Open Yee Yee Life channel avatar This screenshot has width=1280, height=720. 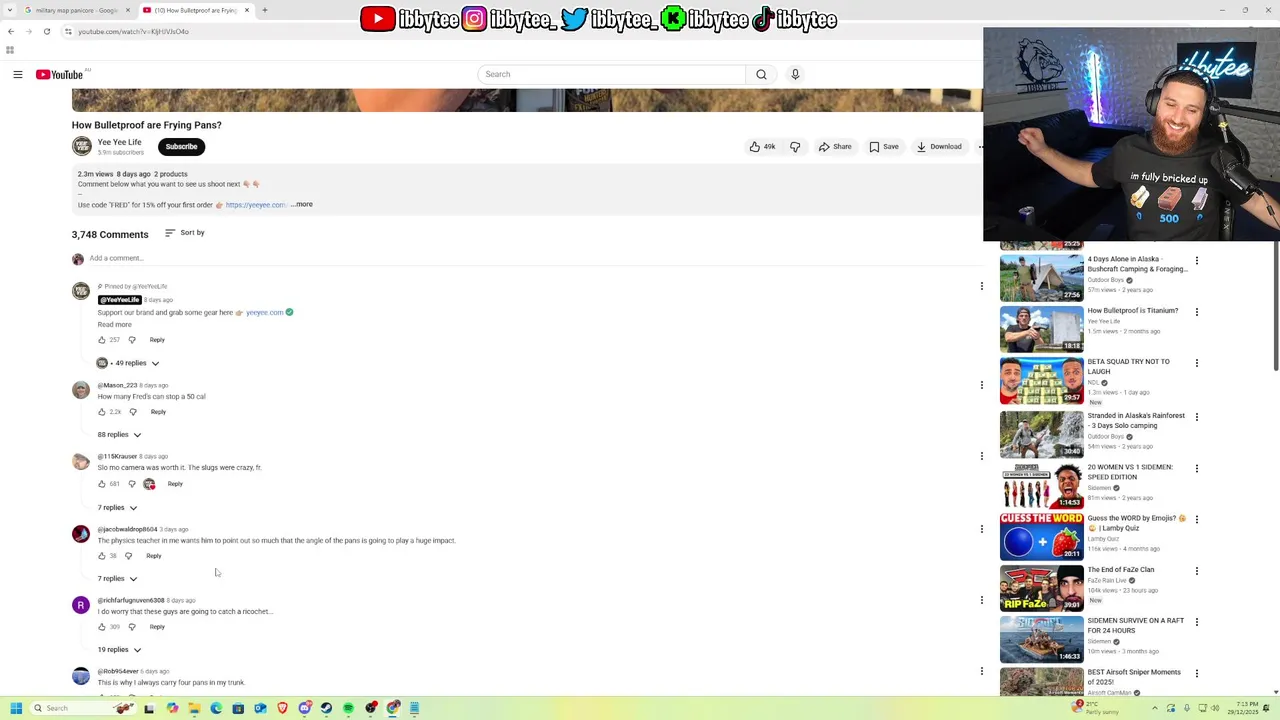(82, 147)
